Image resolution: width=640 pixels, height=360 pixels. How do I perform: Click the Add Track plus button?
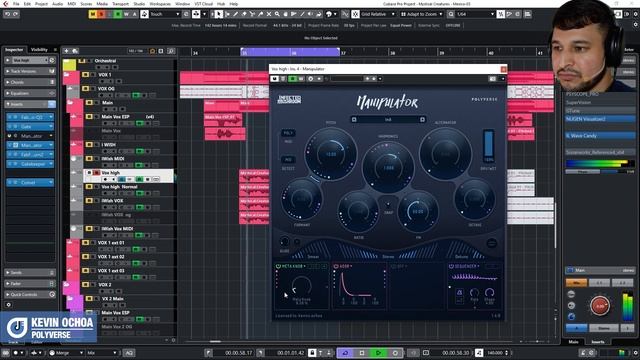[x=66, y=51]
